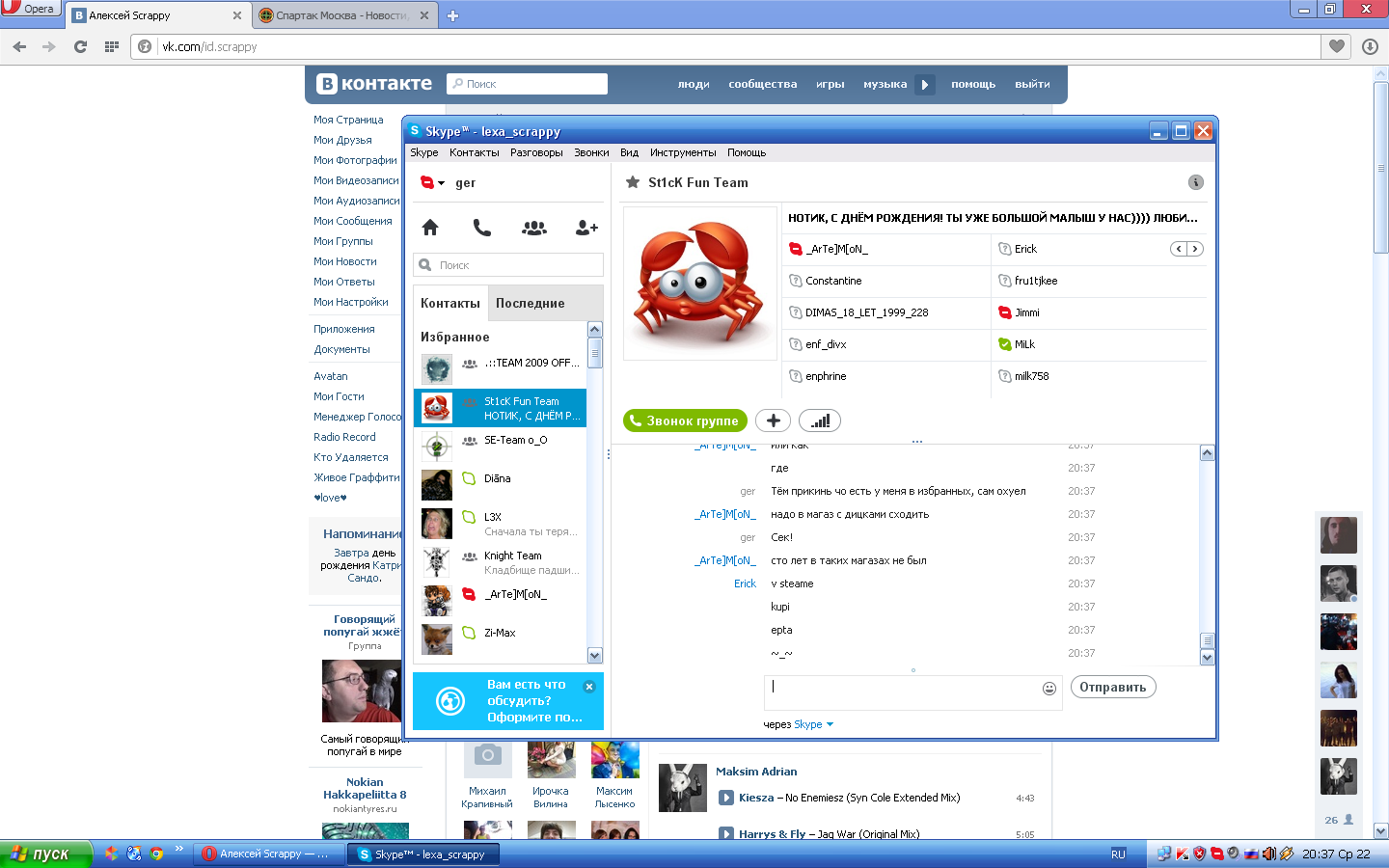1389x868 pixels.
Task: Close the Skype promo banner
Action: [589, 687]
